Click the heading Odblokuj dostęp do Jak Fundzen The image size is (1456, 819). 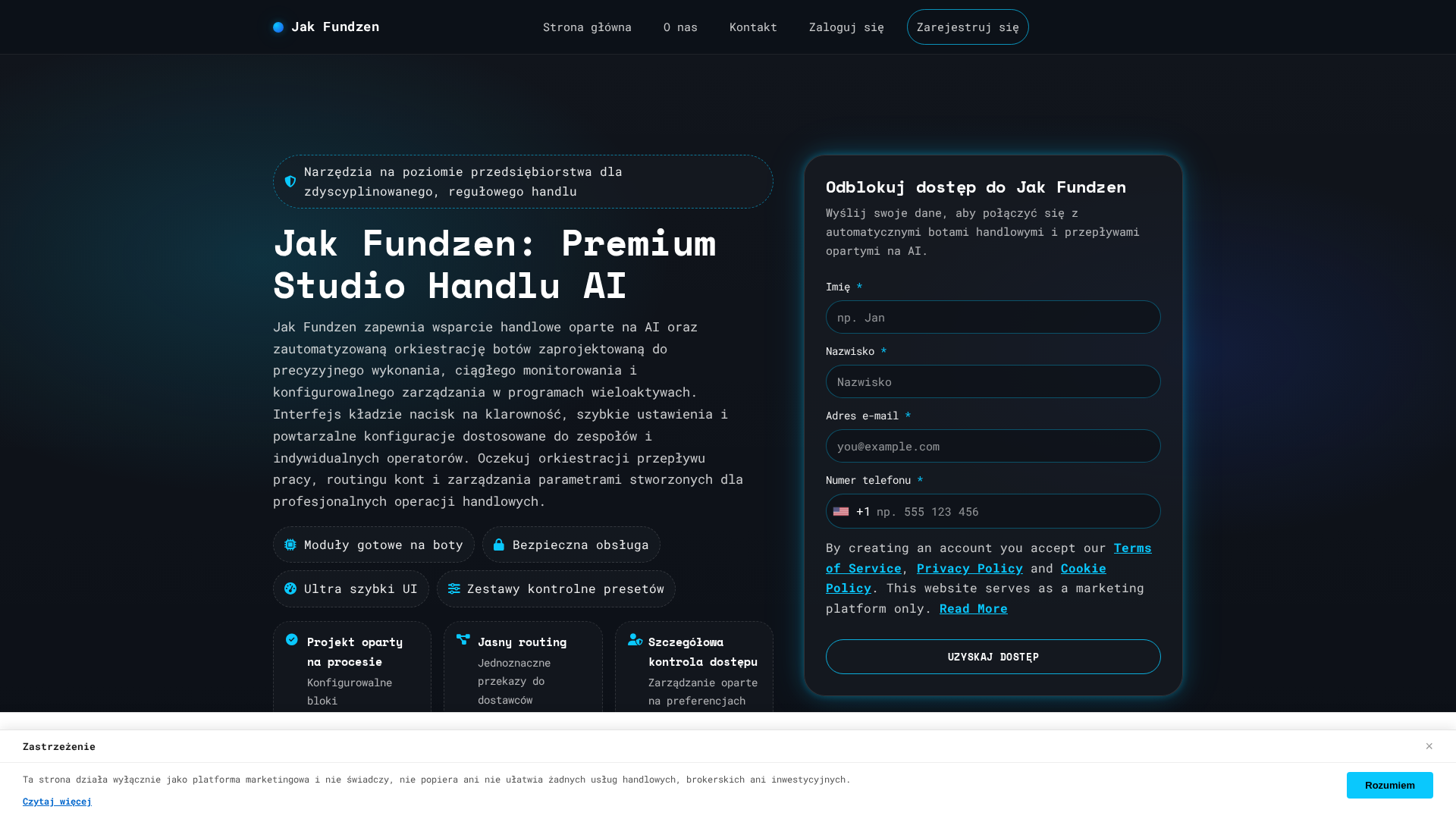(975, 187)
